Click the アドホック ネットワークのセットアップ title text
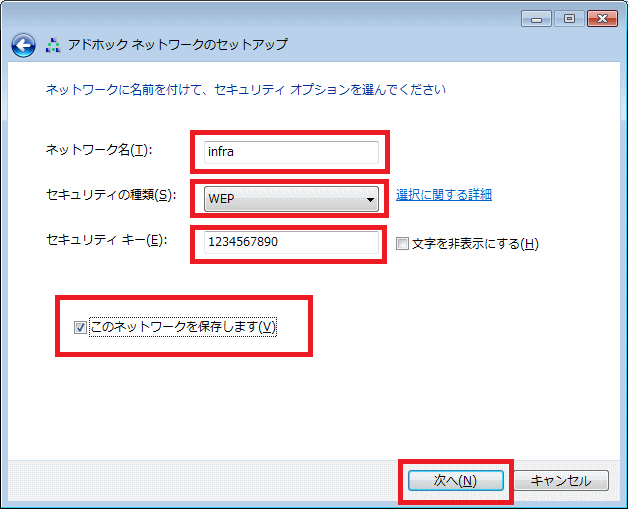628x509 pixels. click(177, 44)
